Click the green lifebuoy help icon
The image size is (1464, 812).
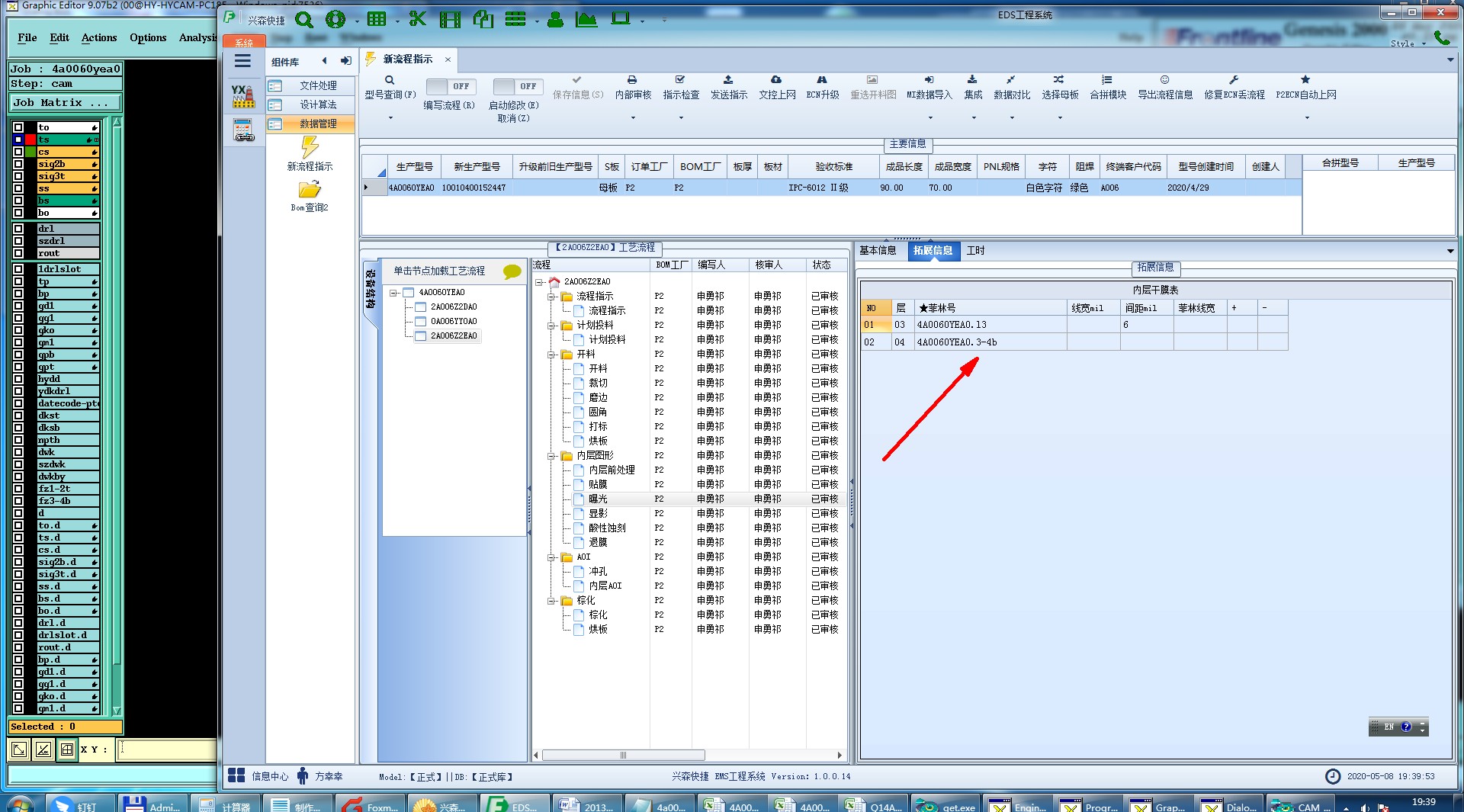pos(335,20)
